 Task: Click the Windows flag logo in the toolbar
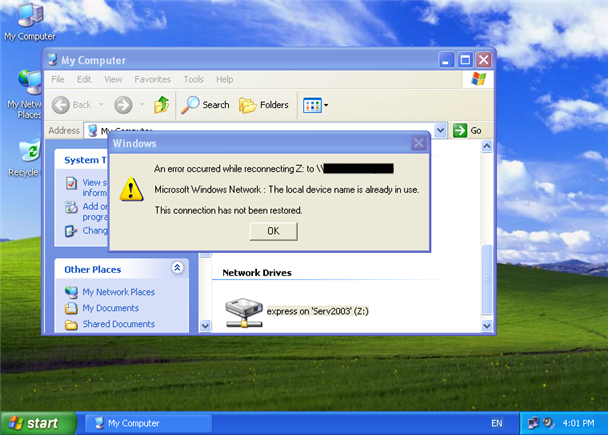[478, 79]
